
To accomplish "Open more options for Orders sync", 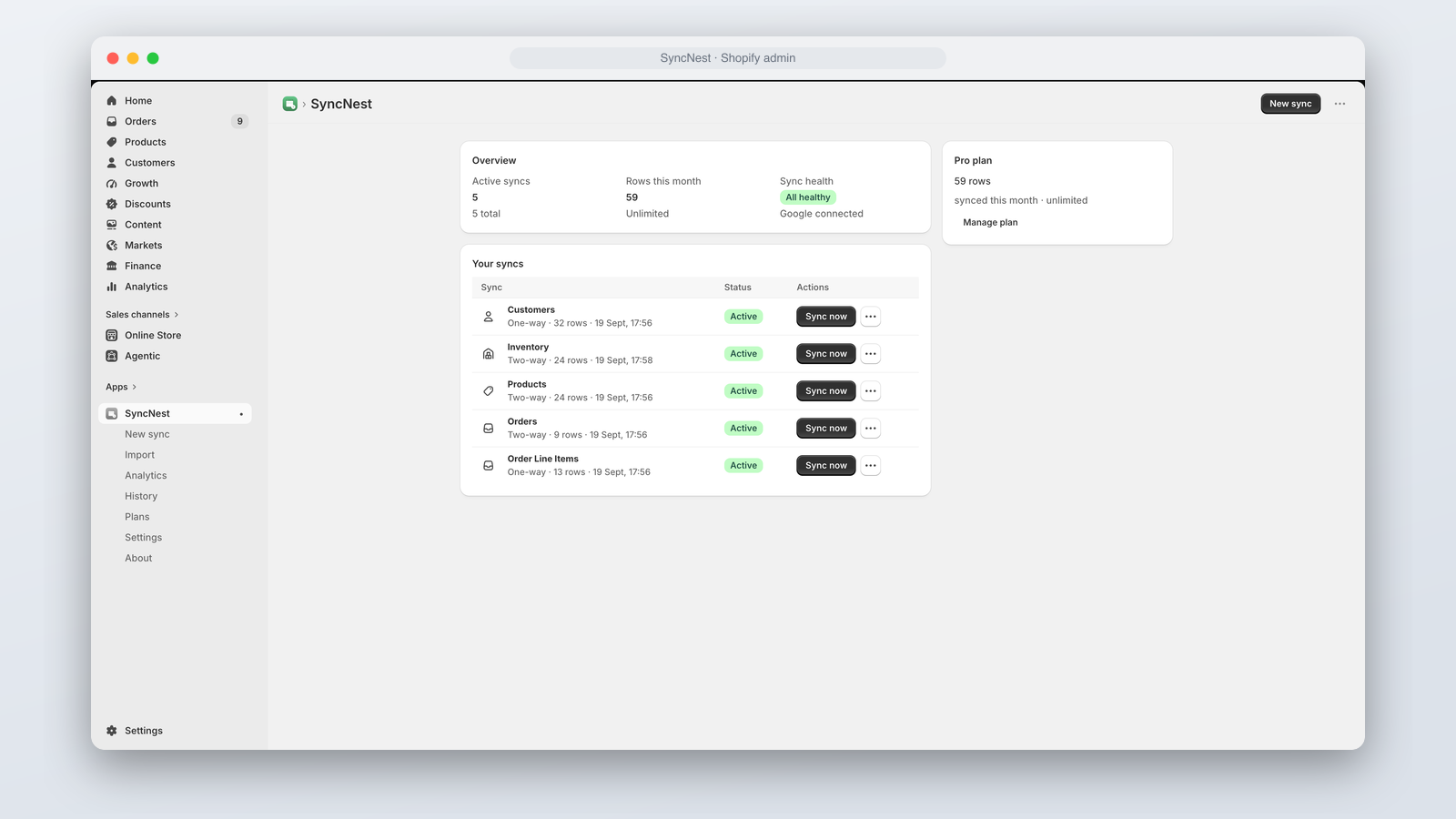I will (x=871, y=429).
